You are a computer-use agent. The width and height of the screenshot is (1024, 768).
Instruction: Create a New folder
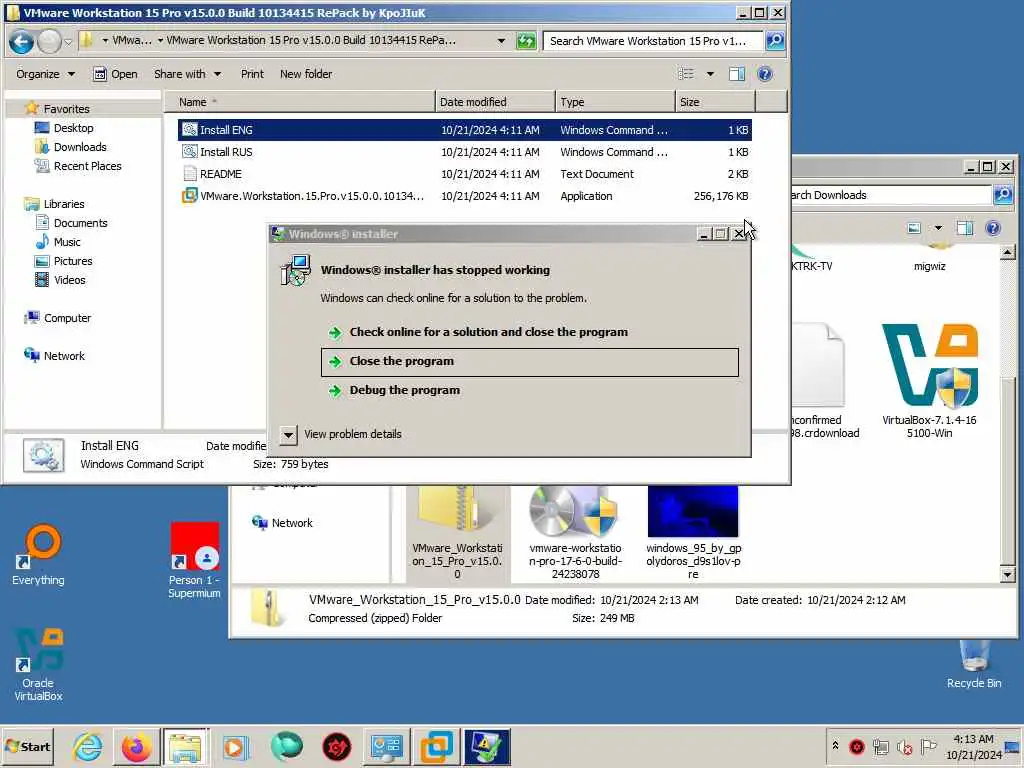(x=306, y=74)
